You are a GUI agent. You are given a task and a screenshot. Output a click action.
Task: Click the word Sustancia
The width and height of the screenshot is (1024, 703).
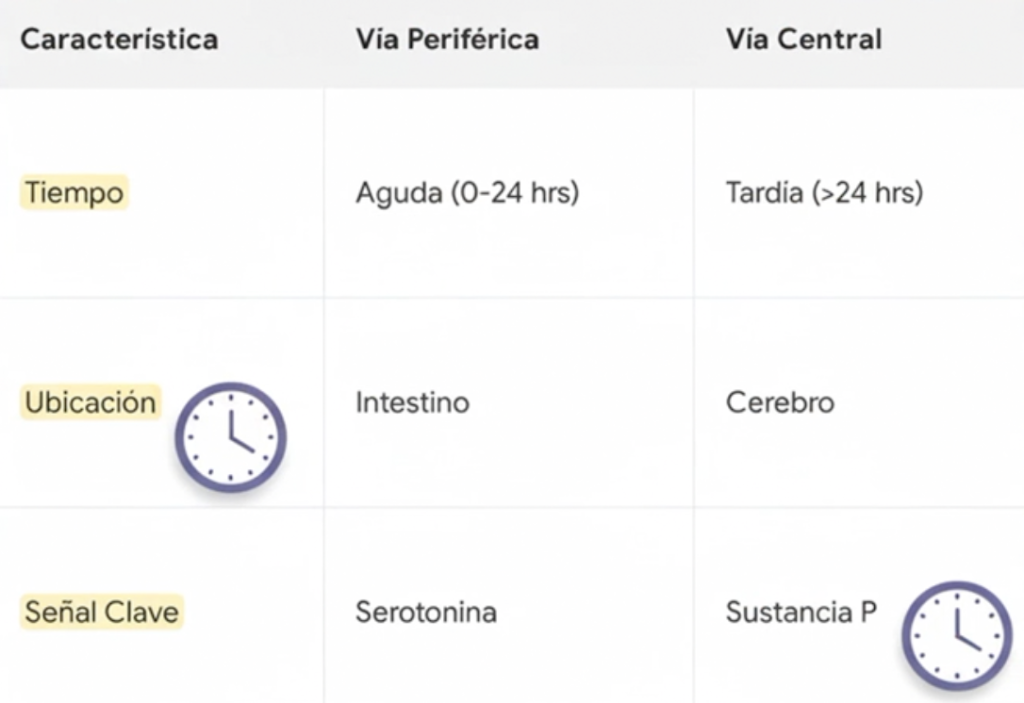(x=789, y=612)
